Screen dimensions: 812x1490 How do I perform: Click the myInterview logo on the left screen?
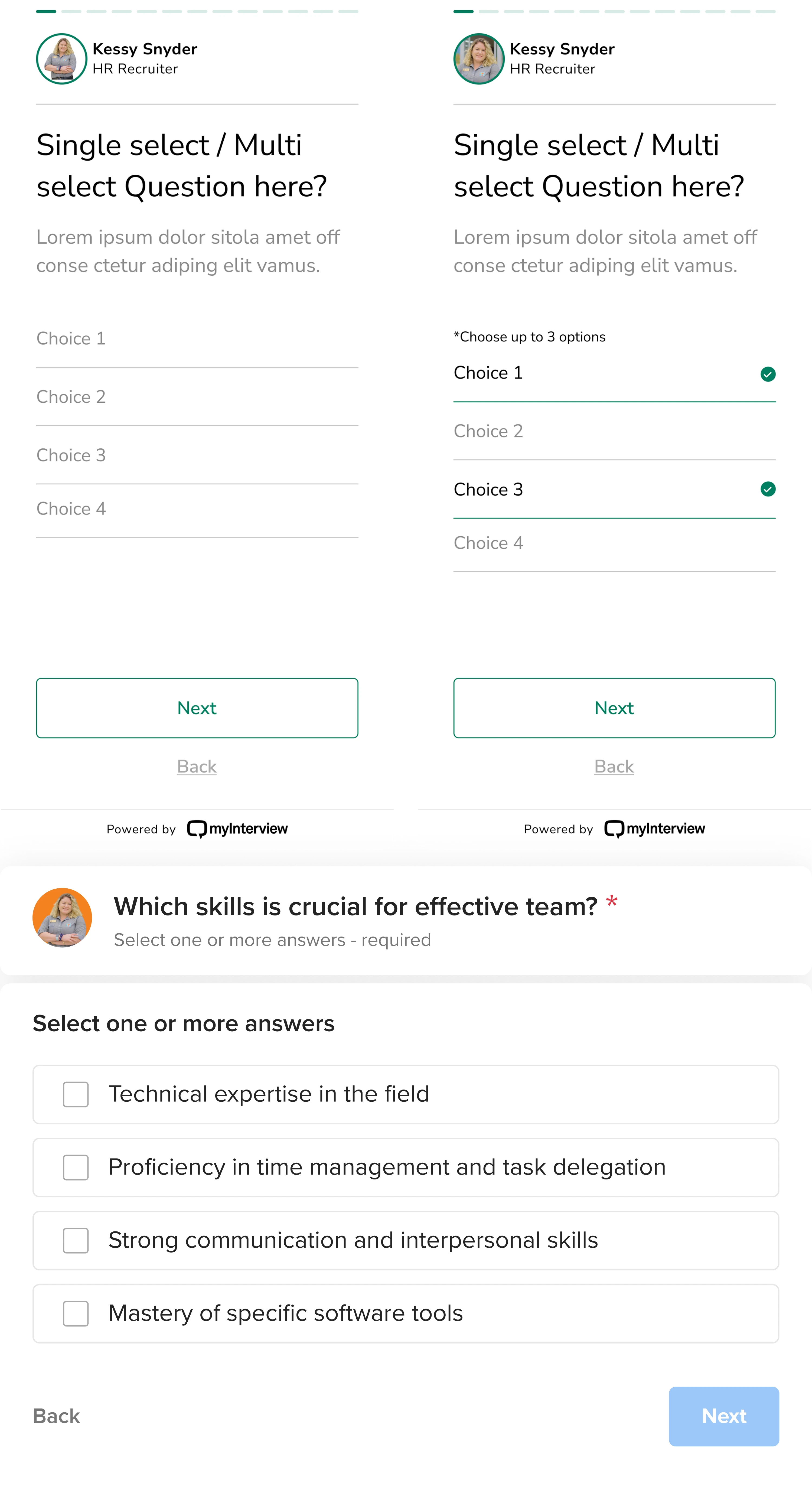pos(237,828)
